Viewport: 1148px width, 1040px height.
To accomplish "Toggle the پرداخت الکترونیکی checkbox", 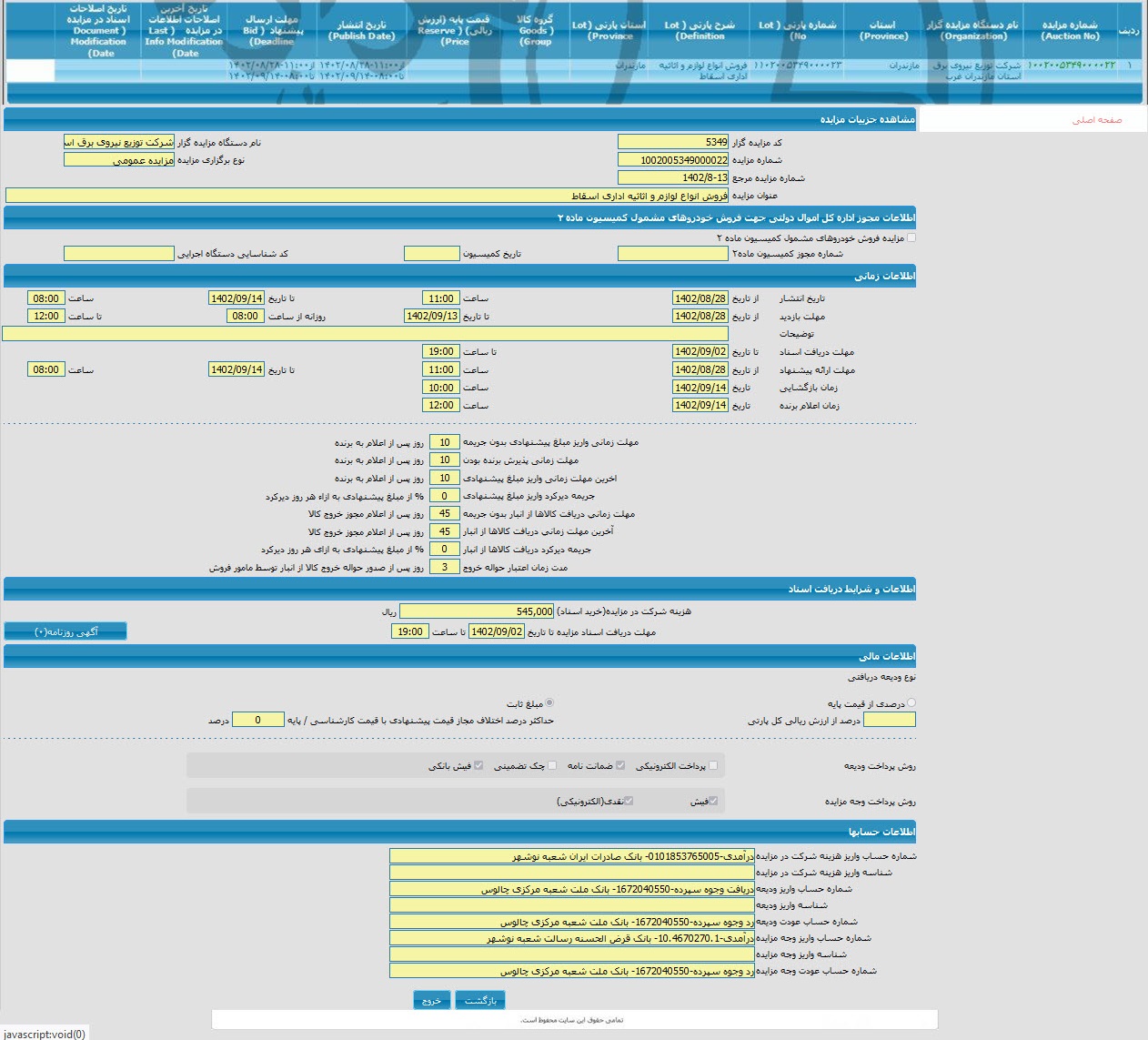I will point(713,765).
